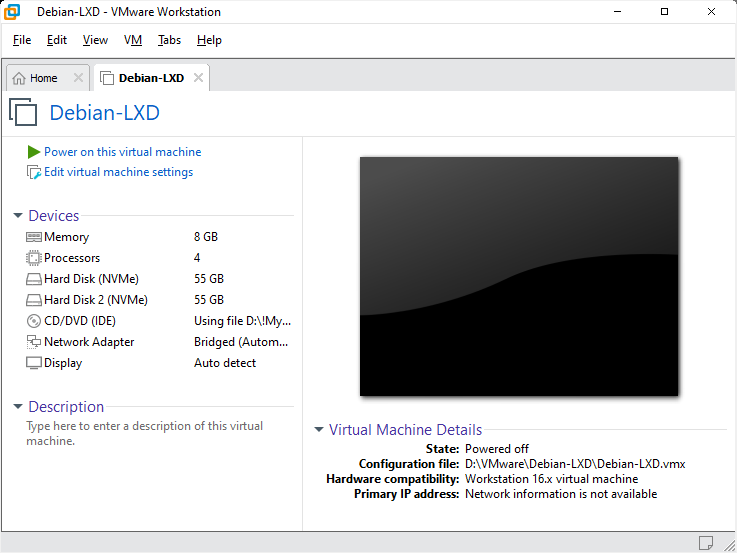Click the message log icon in status bar
737x553 pixels.
(x=706, y=543)
